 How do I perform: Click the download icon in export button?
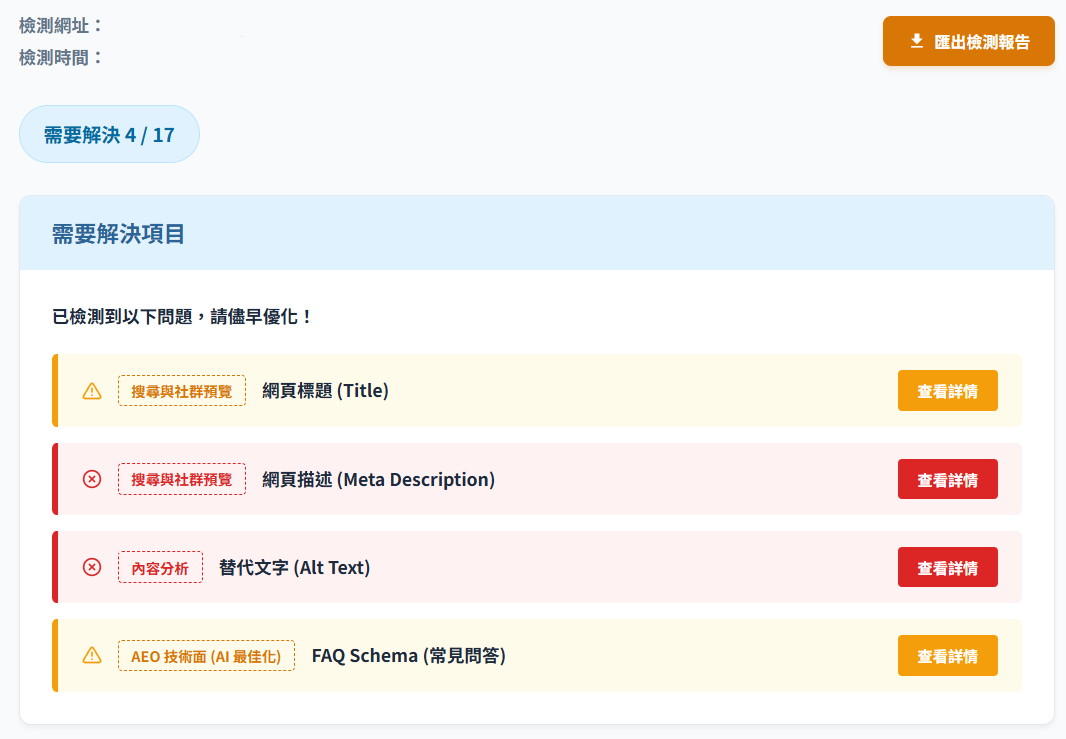click(x=916, y=41)
